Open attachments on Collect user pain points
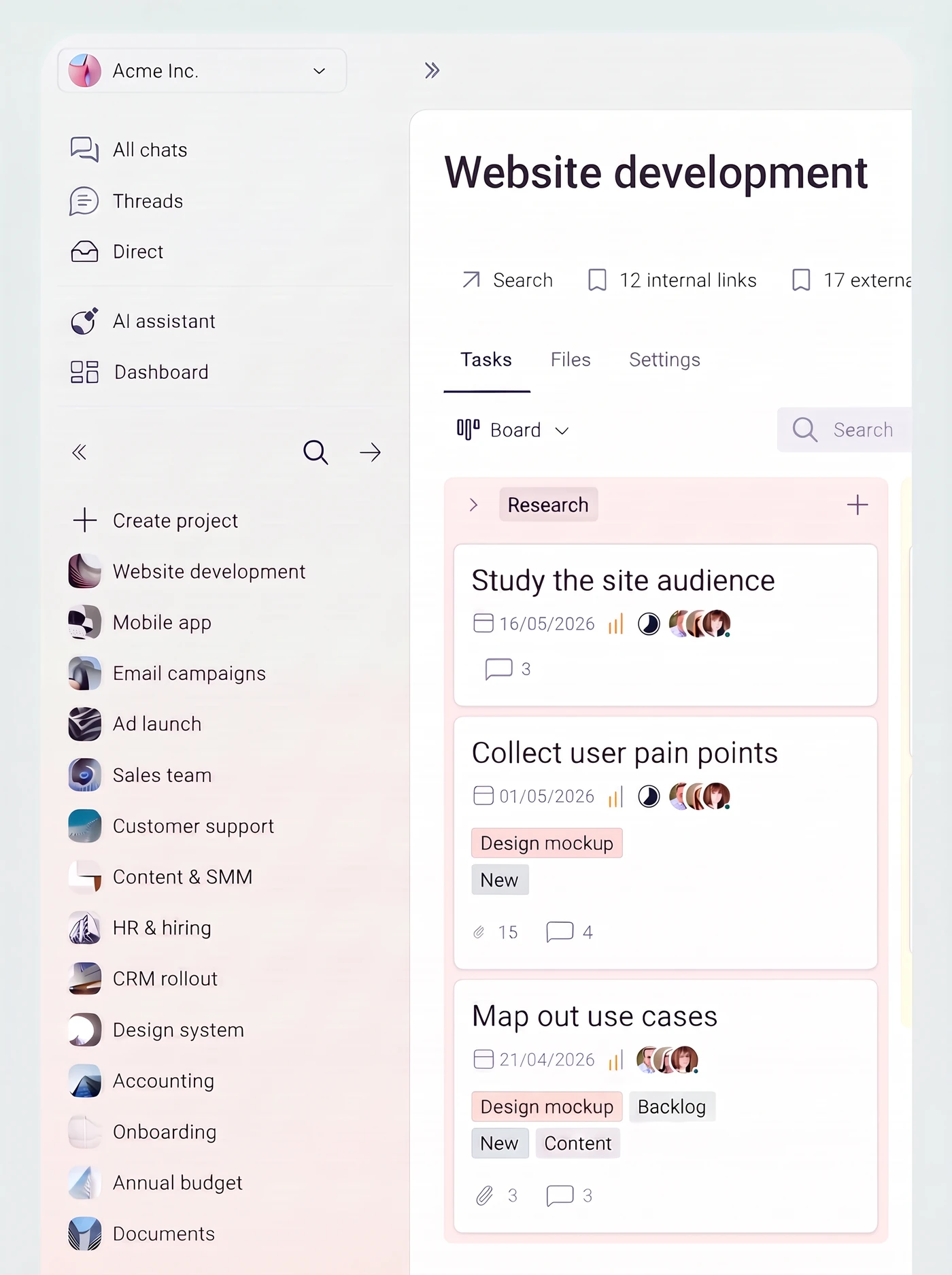952x1275 pixels. pos(495,932)
